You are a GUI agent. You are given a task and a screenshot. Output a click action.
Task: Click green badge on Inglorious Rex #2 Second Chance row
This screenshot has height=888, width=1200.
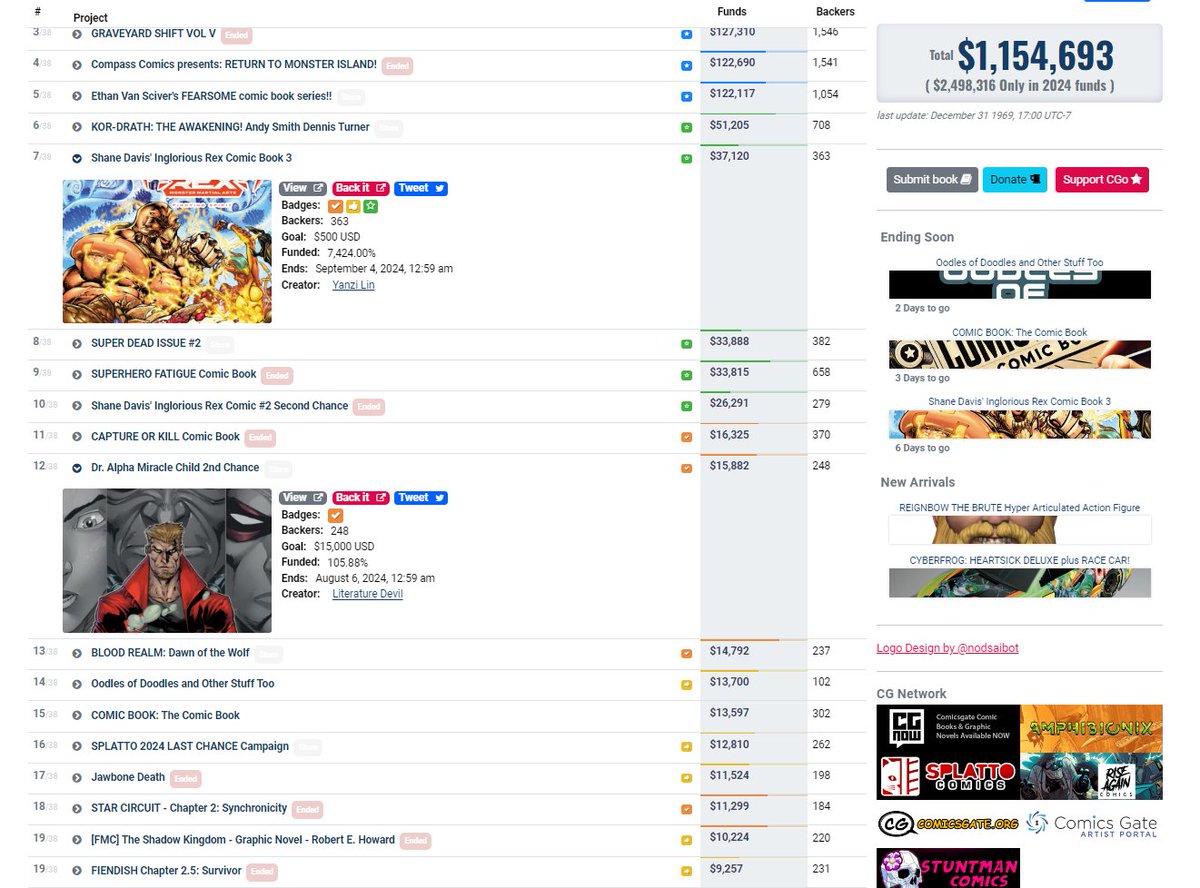(686, 407)
